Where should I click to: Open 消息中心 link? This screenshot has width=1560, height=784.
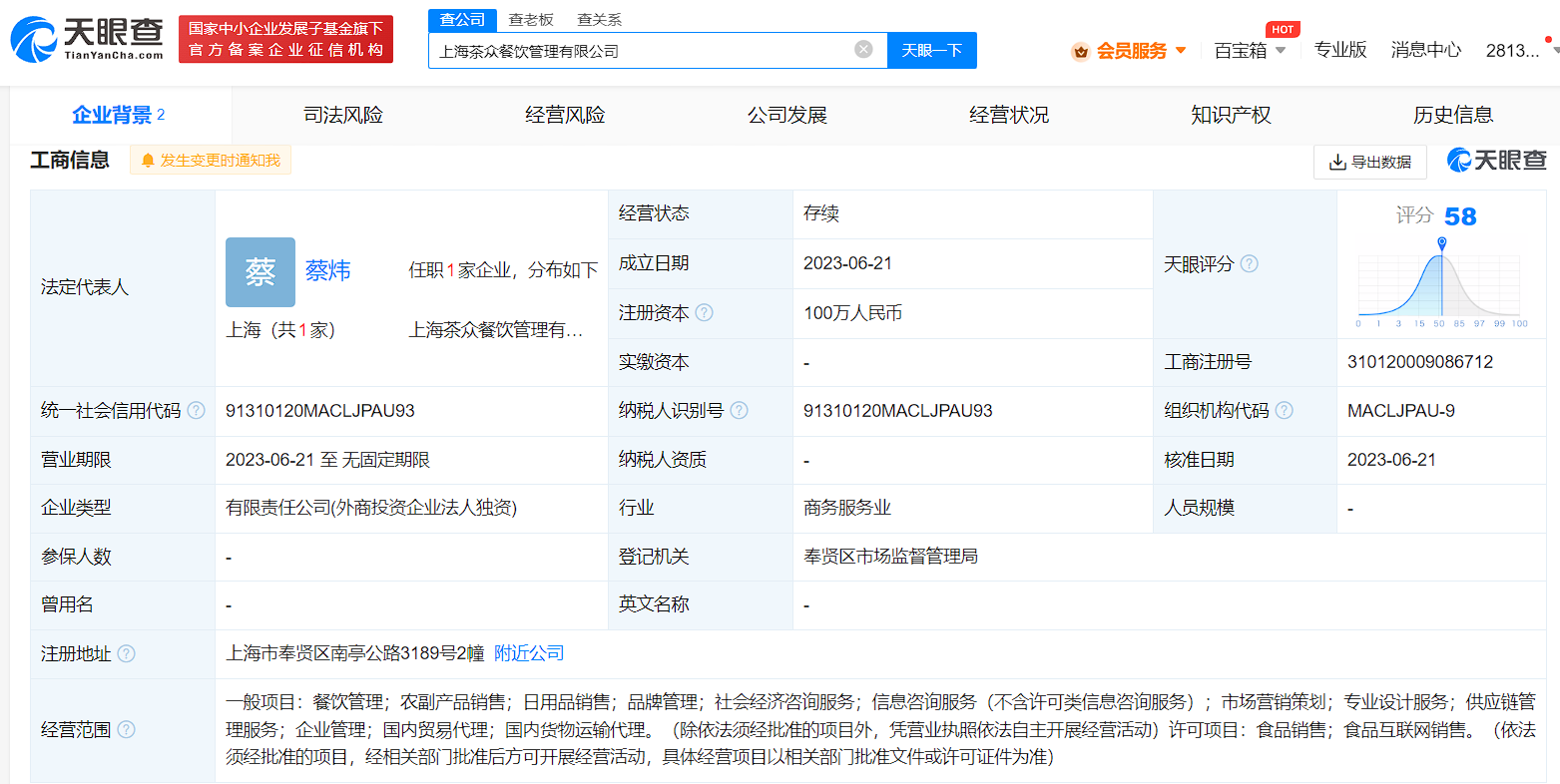(x=1426, y=50)
